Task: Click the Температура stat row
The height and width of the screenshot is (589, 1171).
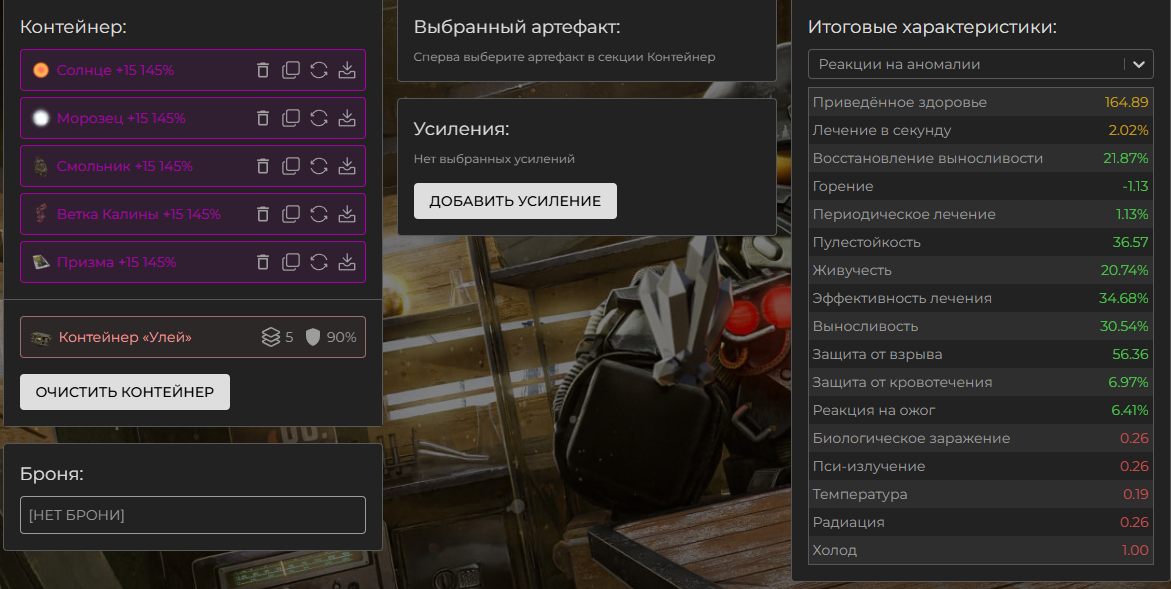Action: [981, 494]
